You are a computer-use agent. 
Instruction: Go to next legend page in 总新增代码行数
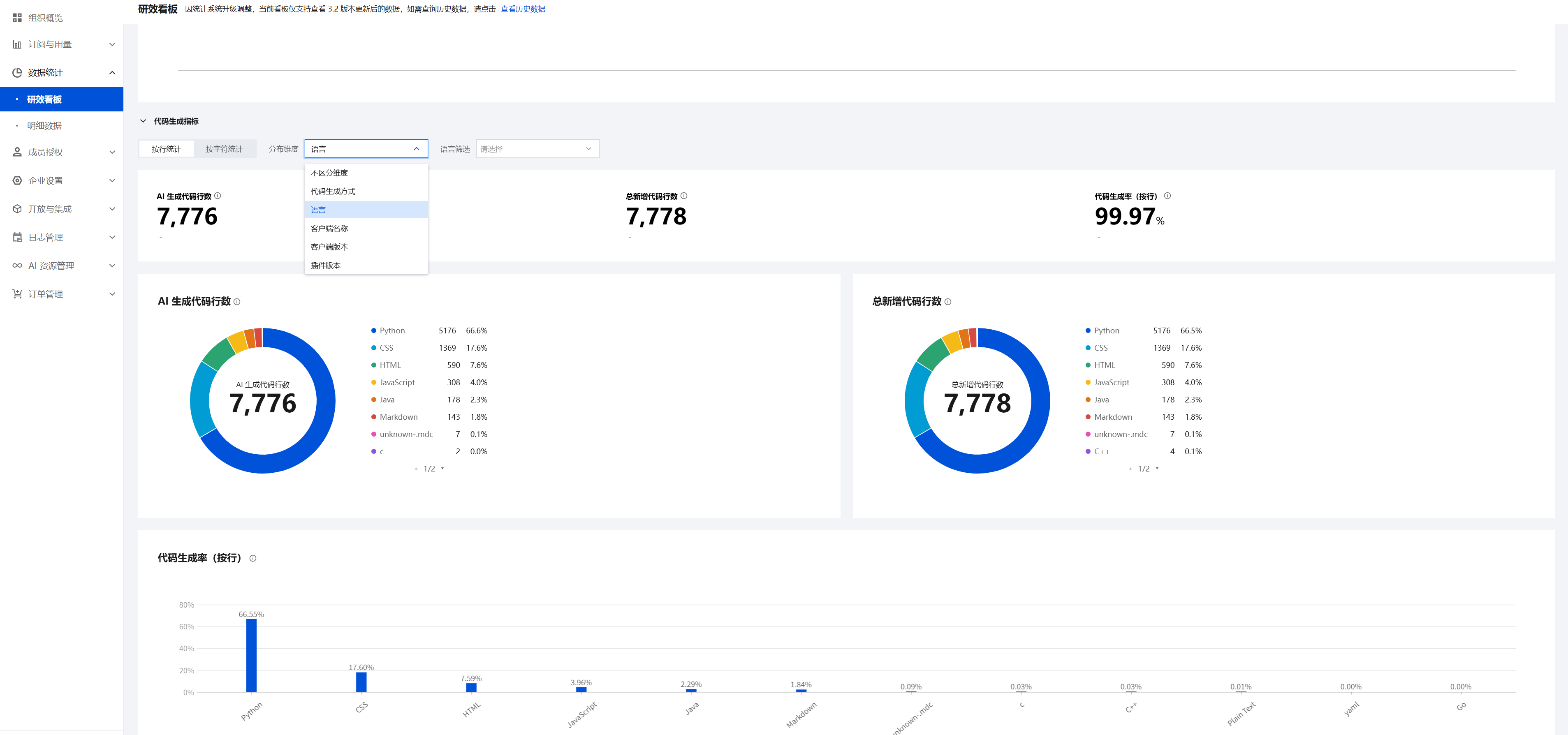tap(1157, 469)
